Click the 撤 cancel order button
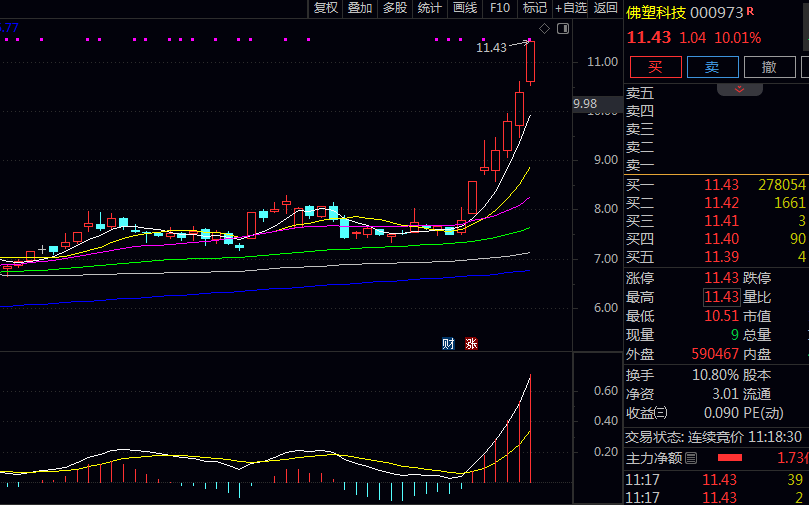Screen dimensions: 809x505 pyautogui.click(x=769, y=67)
